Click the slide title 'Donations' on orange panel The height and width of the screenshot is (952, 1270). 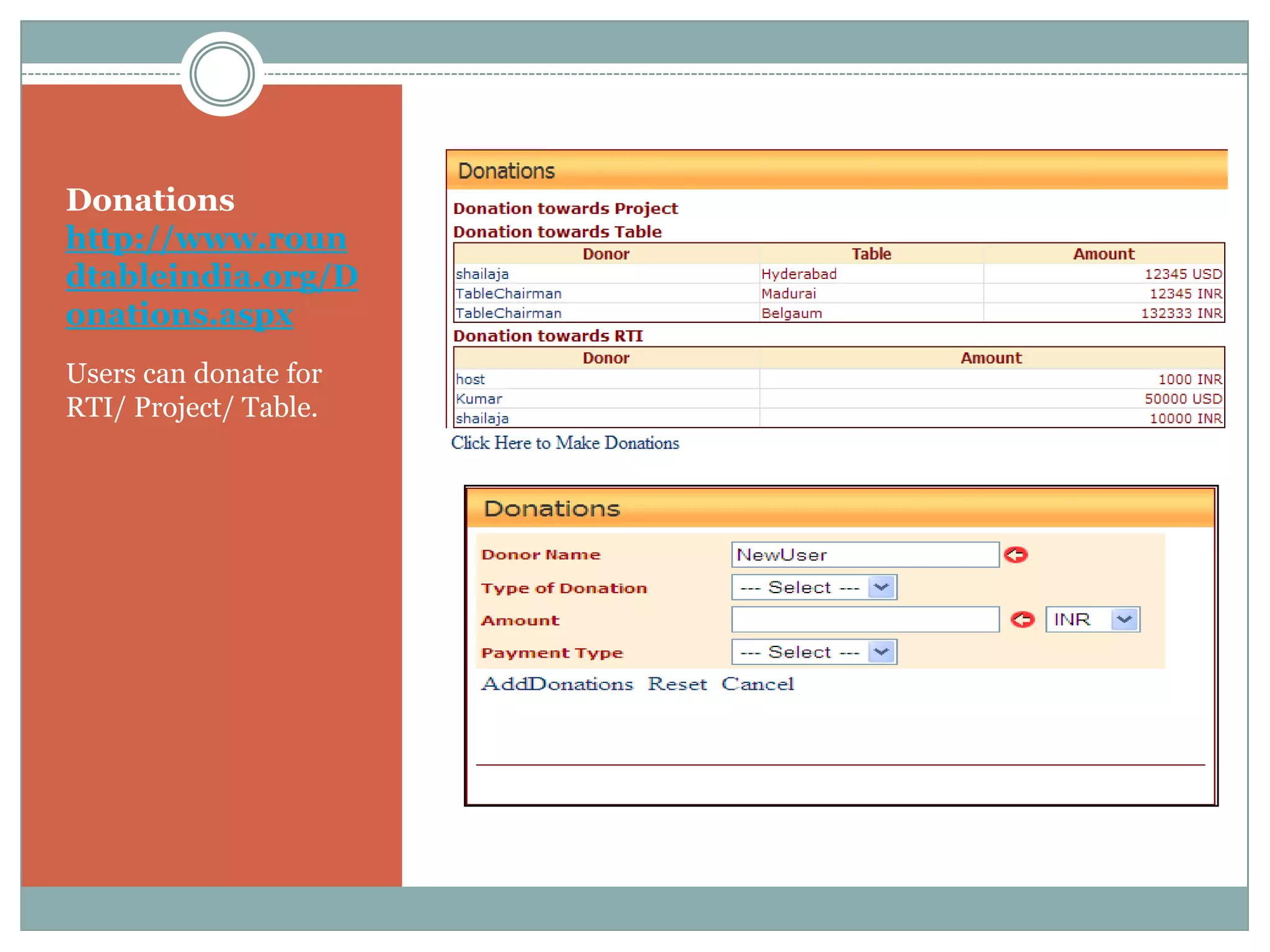[151, 200]
